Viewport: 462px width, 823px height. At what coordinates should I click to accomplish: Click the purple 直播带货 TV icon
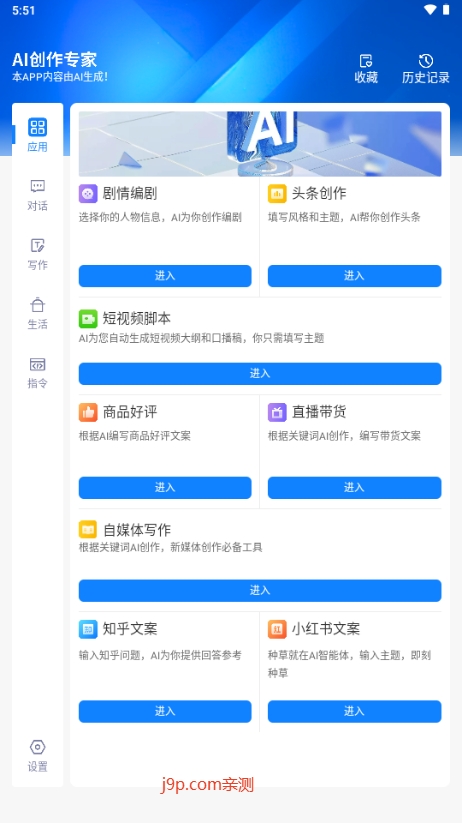[x=277, y=412]
